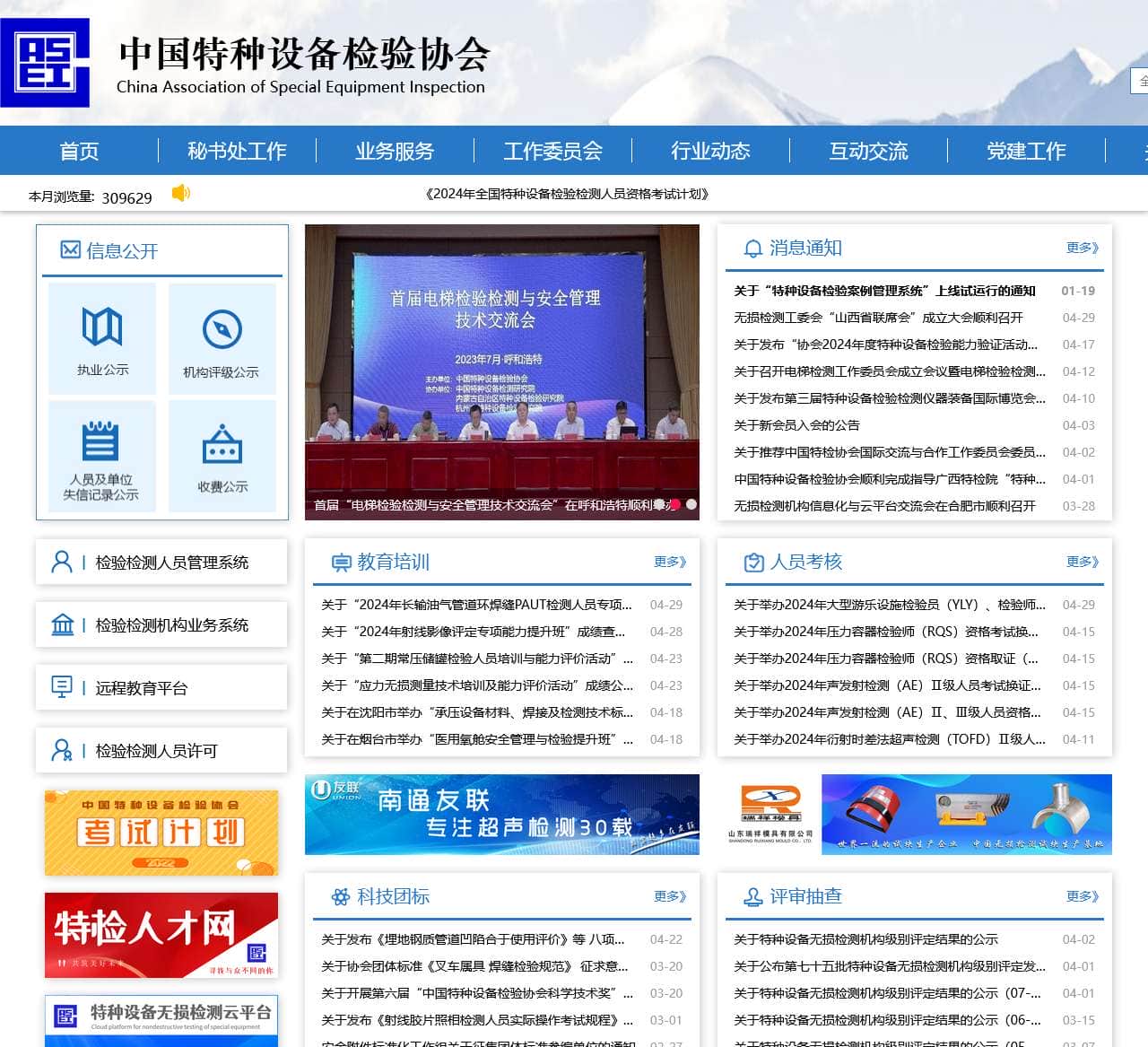Viewport: 1148px width, 1047px height.
Task: Open 射线胶片照相检测人员实际操作考试规程 notice
Action: point(477,1020)
